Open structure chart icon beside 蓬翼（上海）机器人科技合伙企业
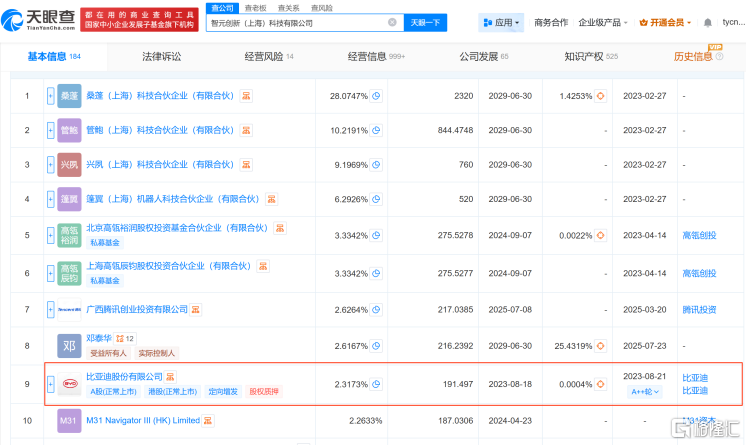 coord(271,199)
